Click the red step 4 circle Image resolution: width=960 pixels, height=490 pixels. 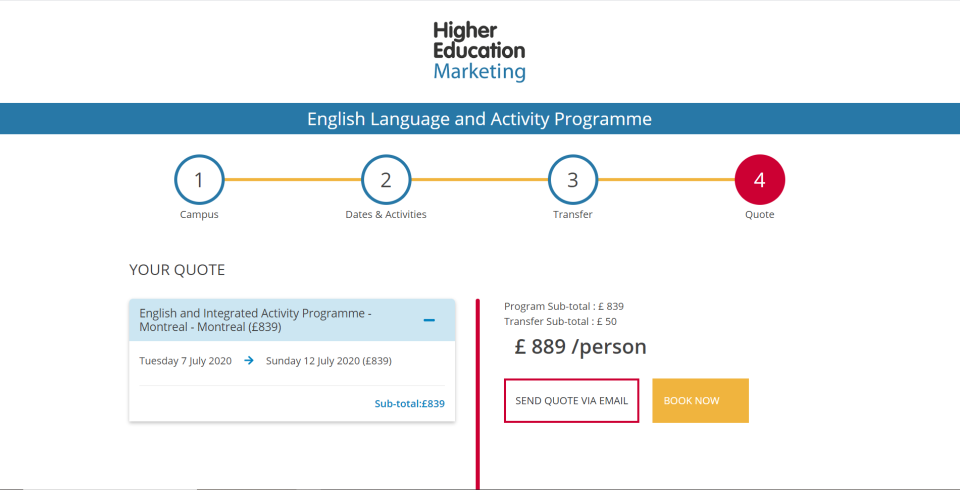pyautogui.click(x=760, y=180)
